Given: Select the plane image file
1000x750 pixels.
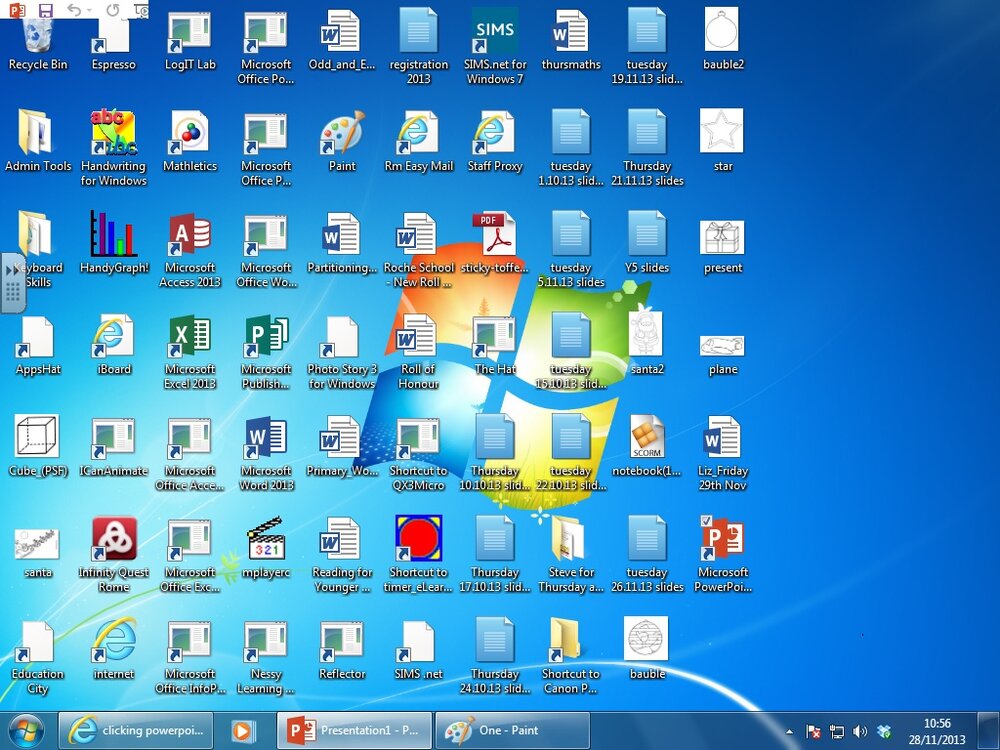Looking at the screenshot, I should point(721,346).
